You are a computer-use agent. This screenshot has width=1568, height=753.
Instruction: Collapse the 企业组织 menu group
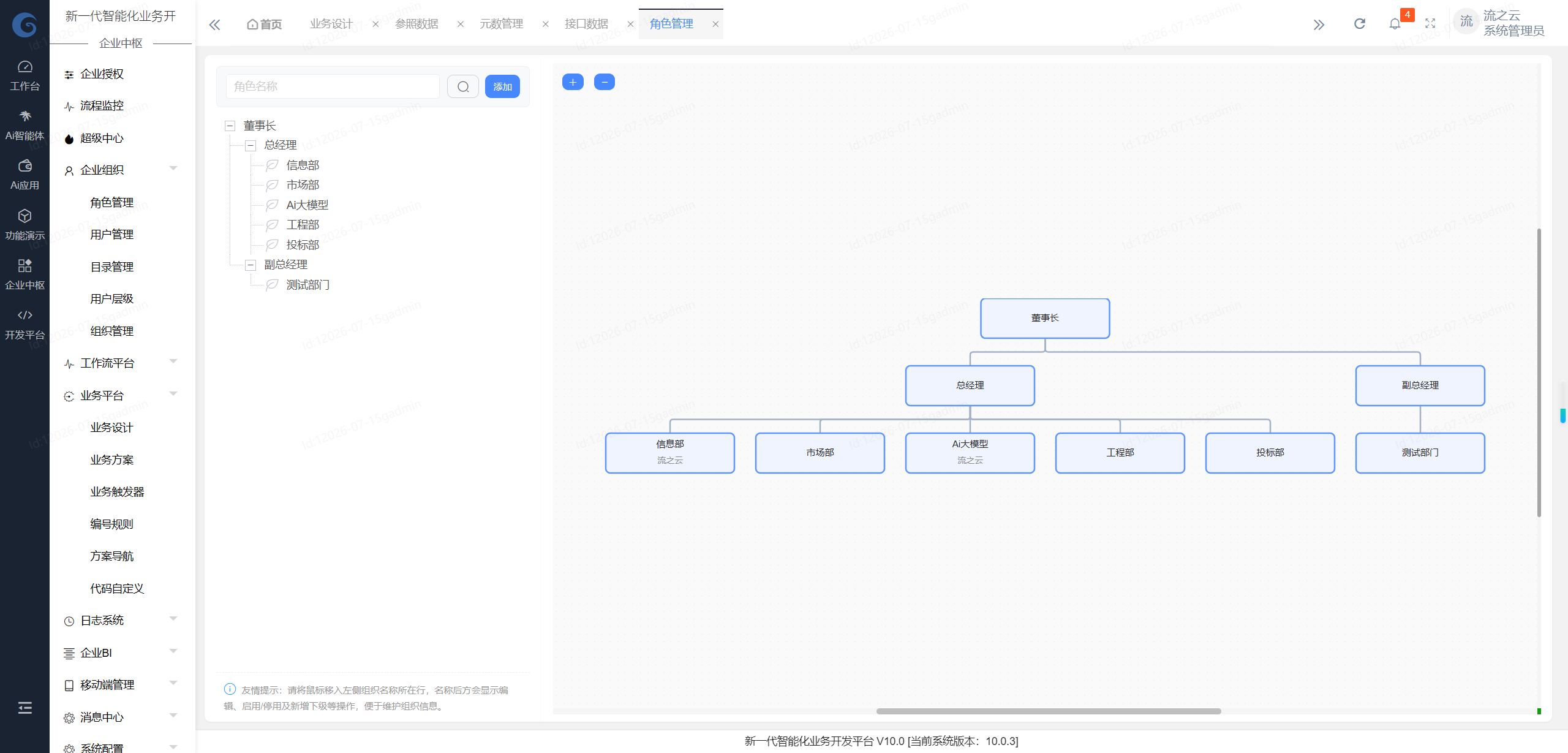(x=121, y=170)
